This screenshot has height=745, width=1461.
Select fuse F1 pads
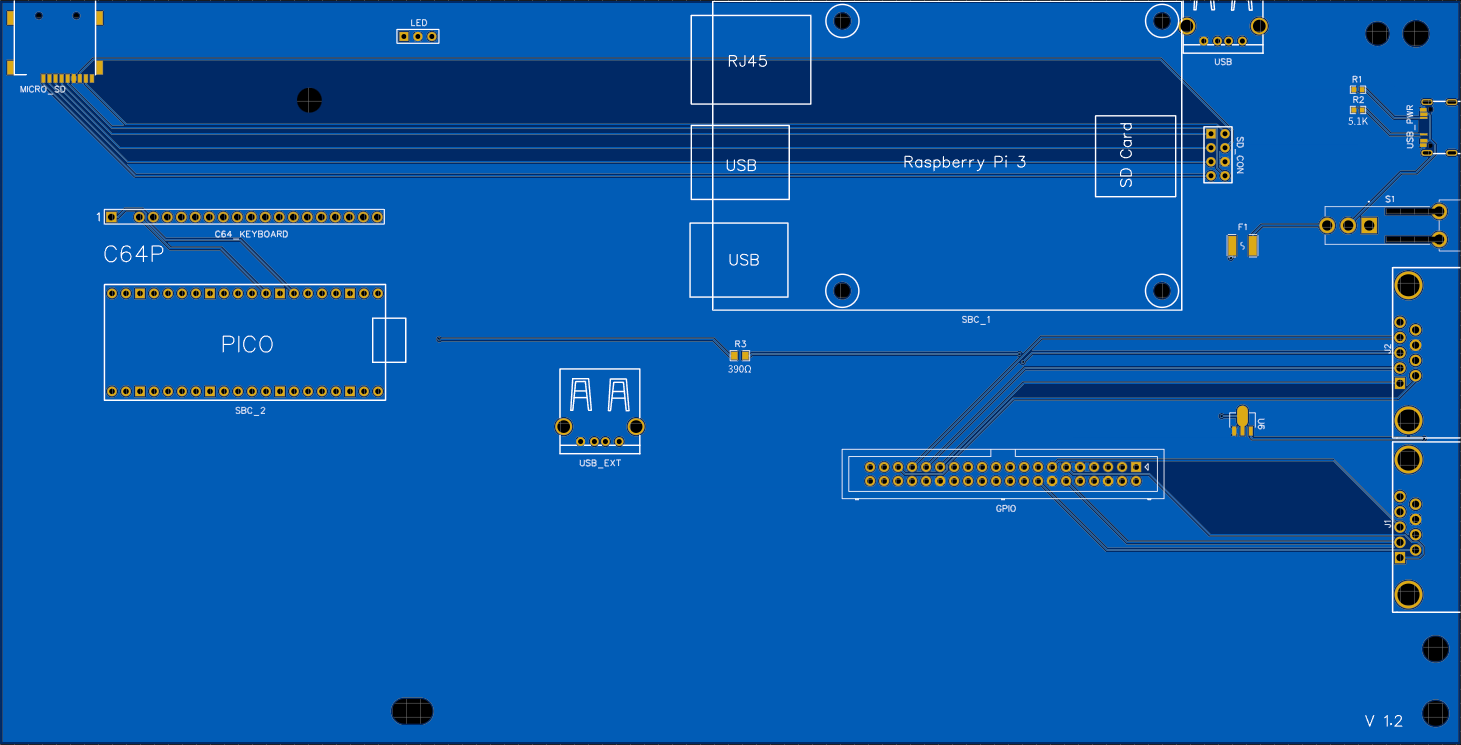click(x=1242, y=245)
